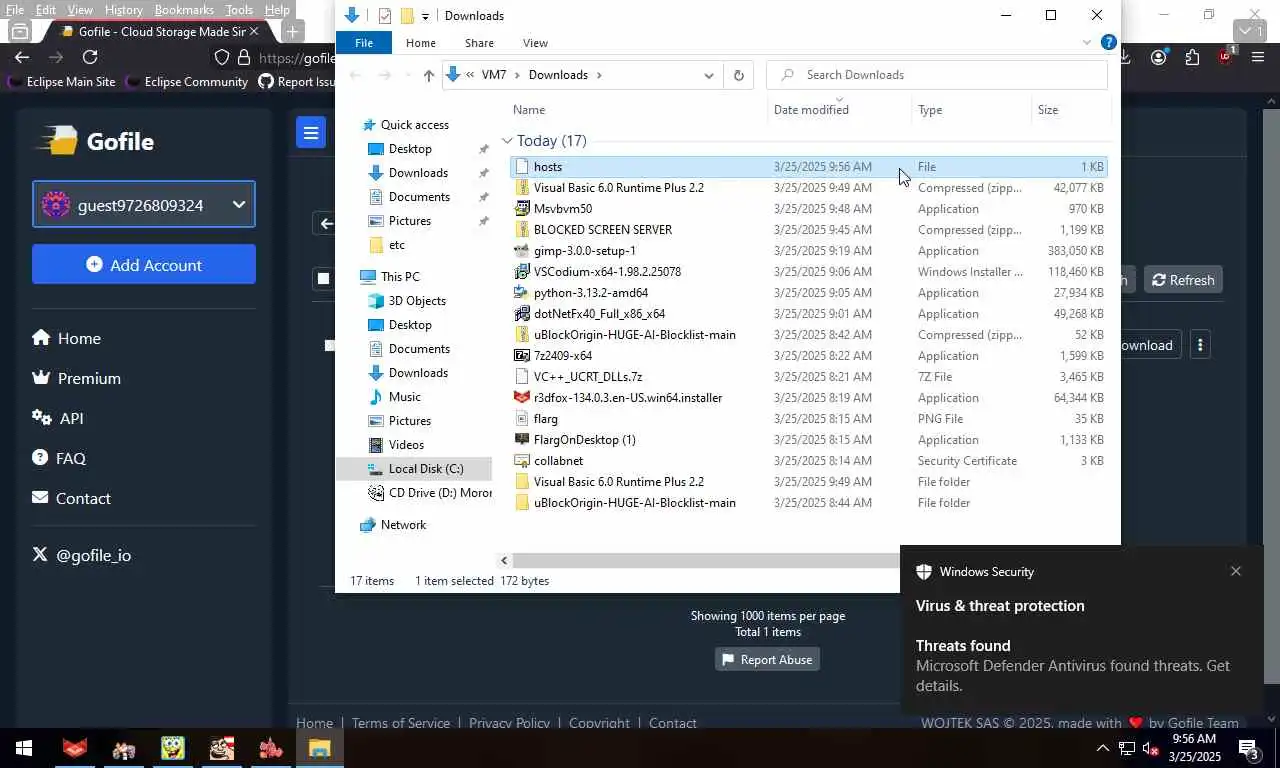Click the Downloads path breadcrumb chevron
The width and height of the screenshot is (1280, 768).
pyautogui.click(x=599, y=75)
